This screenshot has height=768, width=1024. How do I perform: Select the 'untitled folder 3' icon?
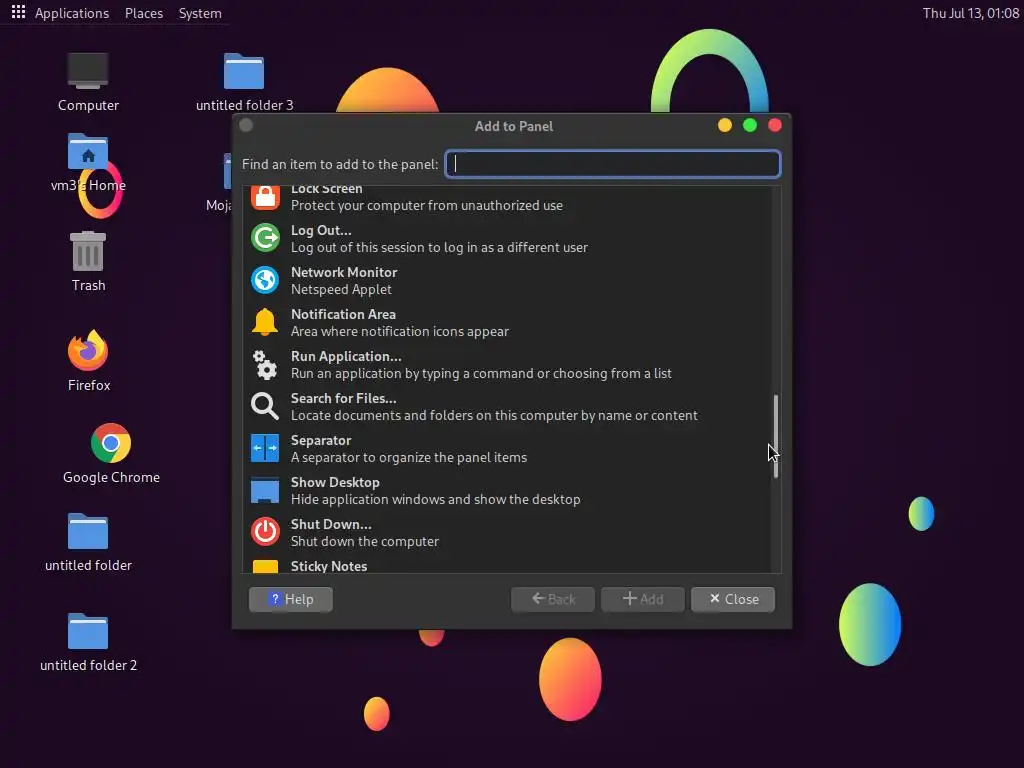click(x=244, y=71)
